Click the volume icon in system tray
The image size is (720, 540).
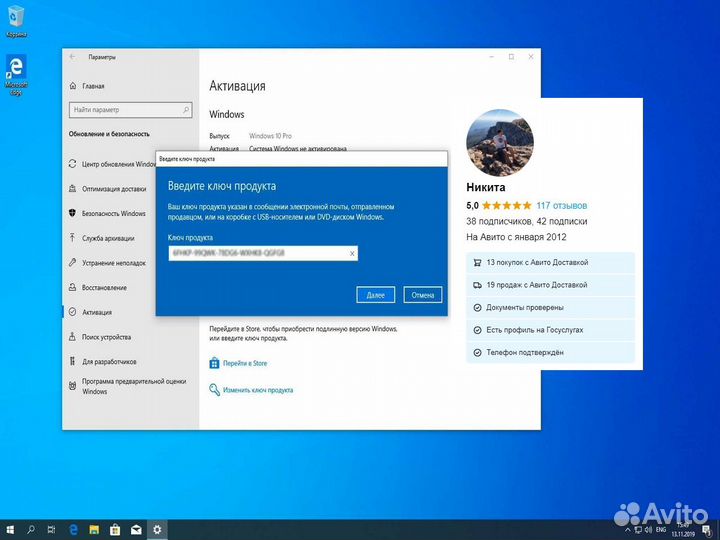(x=648, y=529)
